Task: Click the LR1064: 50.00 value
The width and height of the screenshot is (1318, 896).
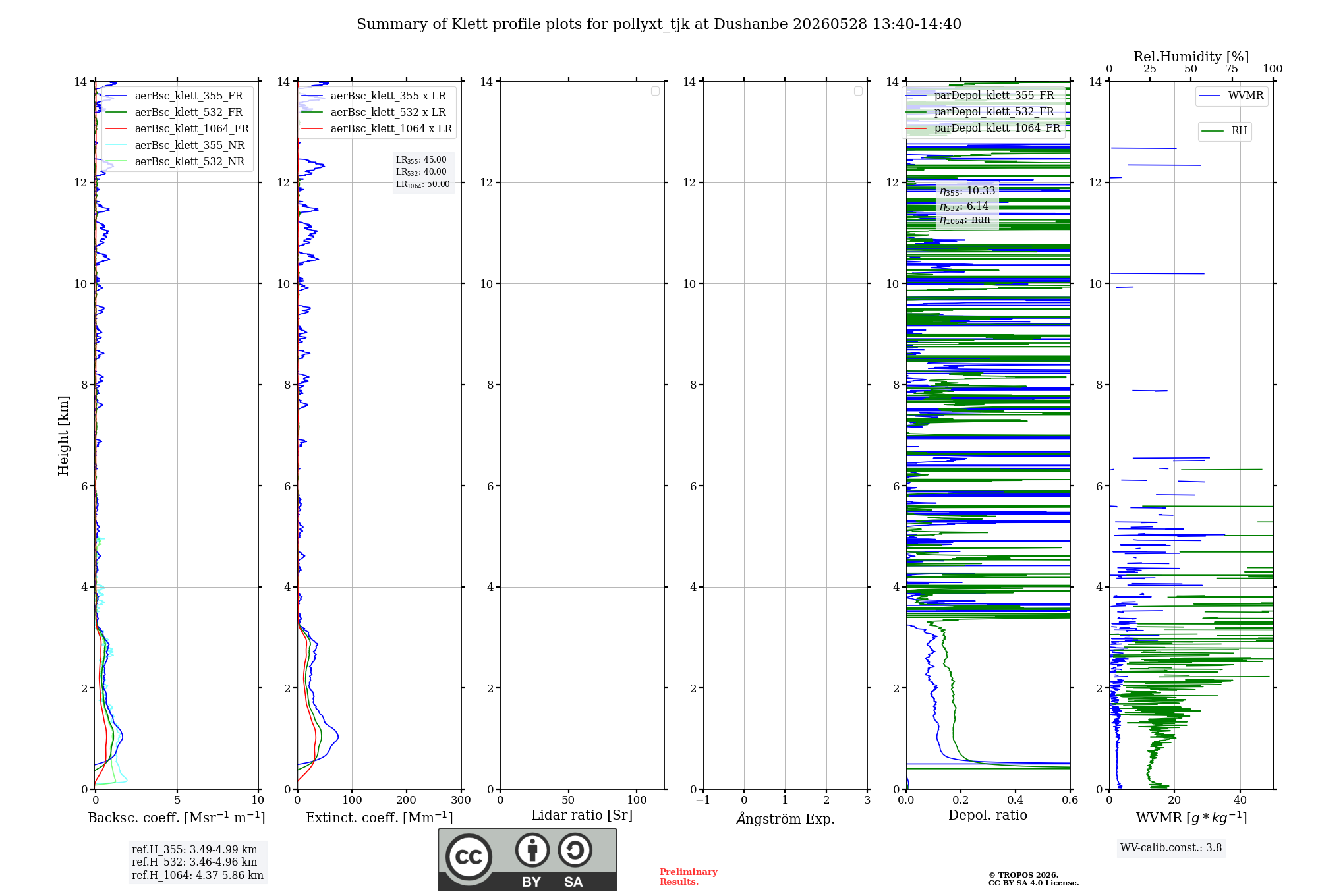Action: (x=423, y=184)
